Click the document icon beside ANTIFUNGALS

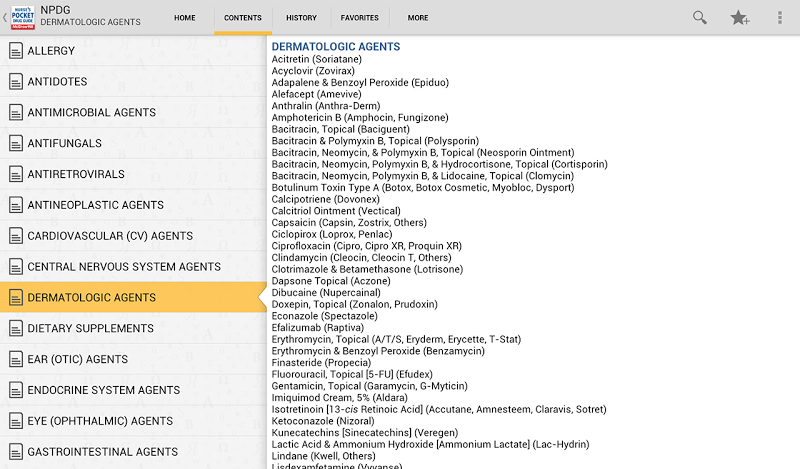[x=16, y=143]
